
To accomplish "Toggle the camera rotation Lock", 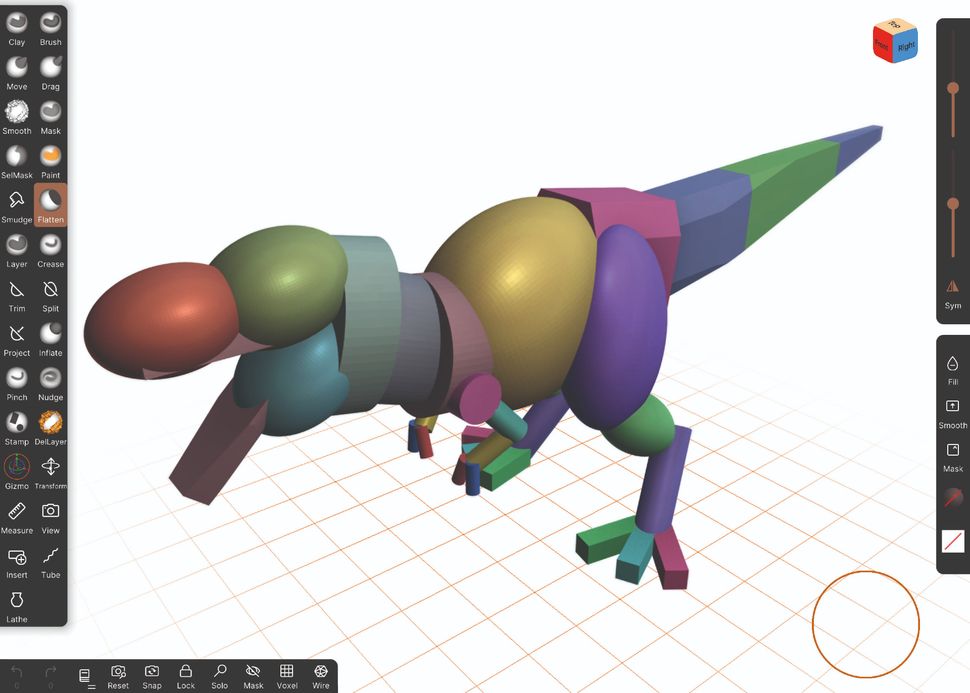I will click(x=185, y=672).
